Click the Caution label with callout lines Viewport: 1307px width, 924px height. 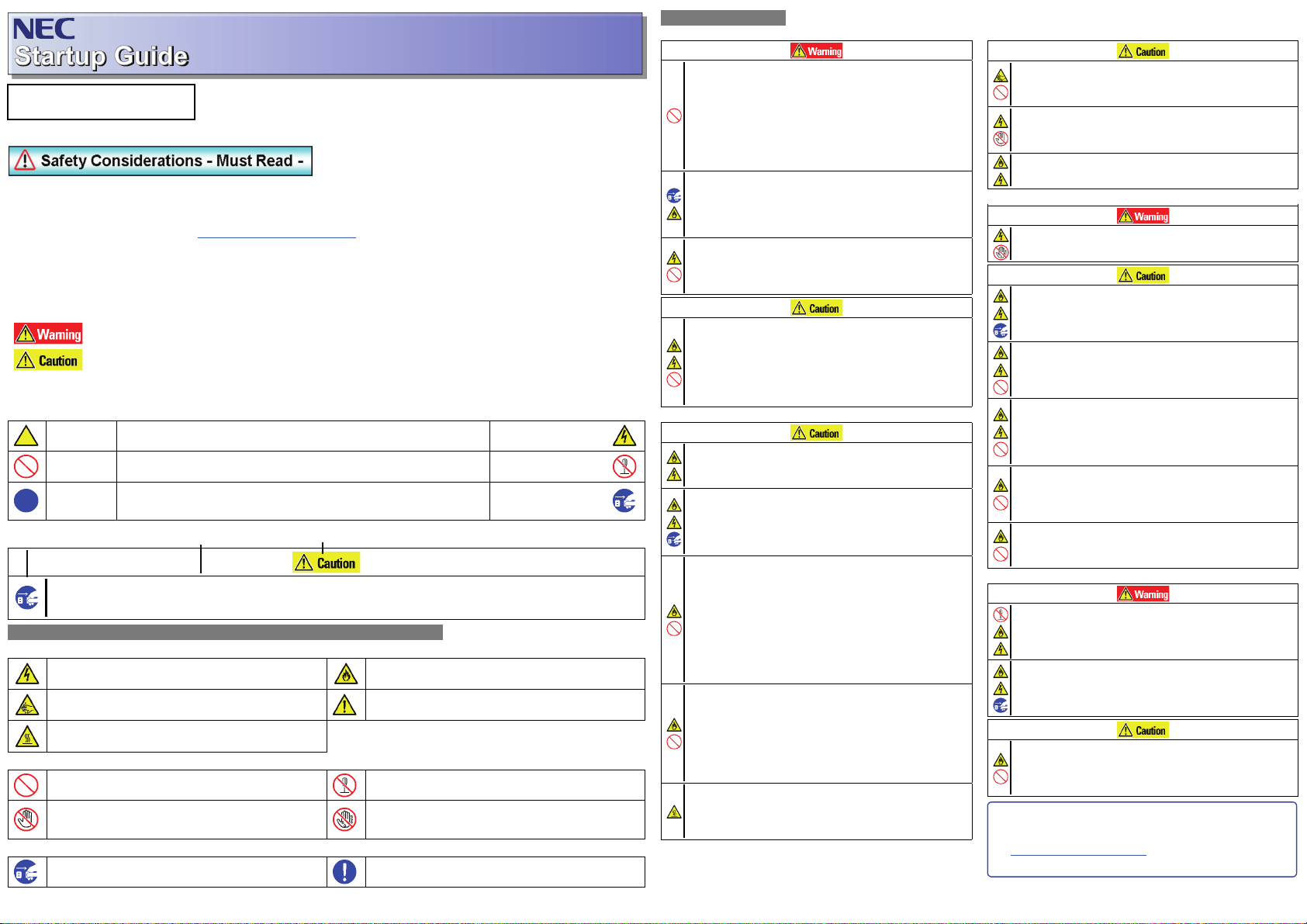point(327,562)
